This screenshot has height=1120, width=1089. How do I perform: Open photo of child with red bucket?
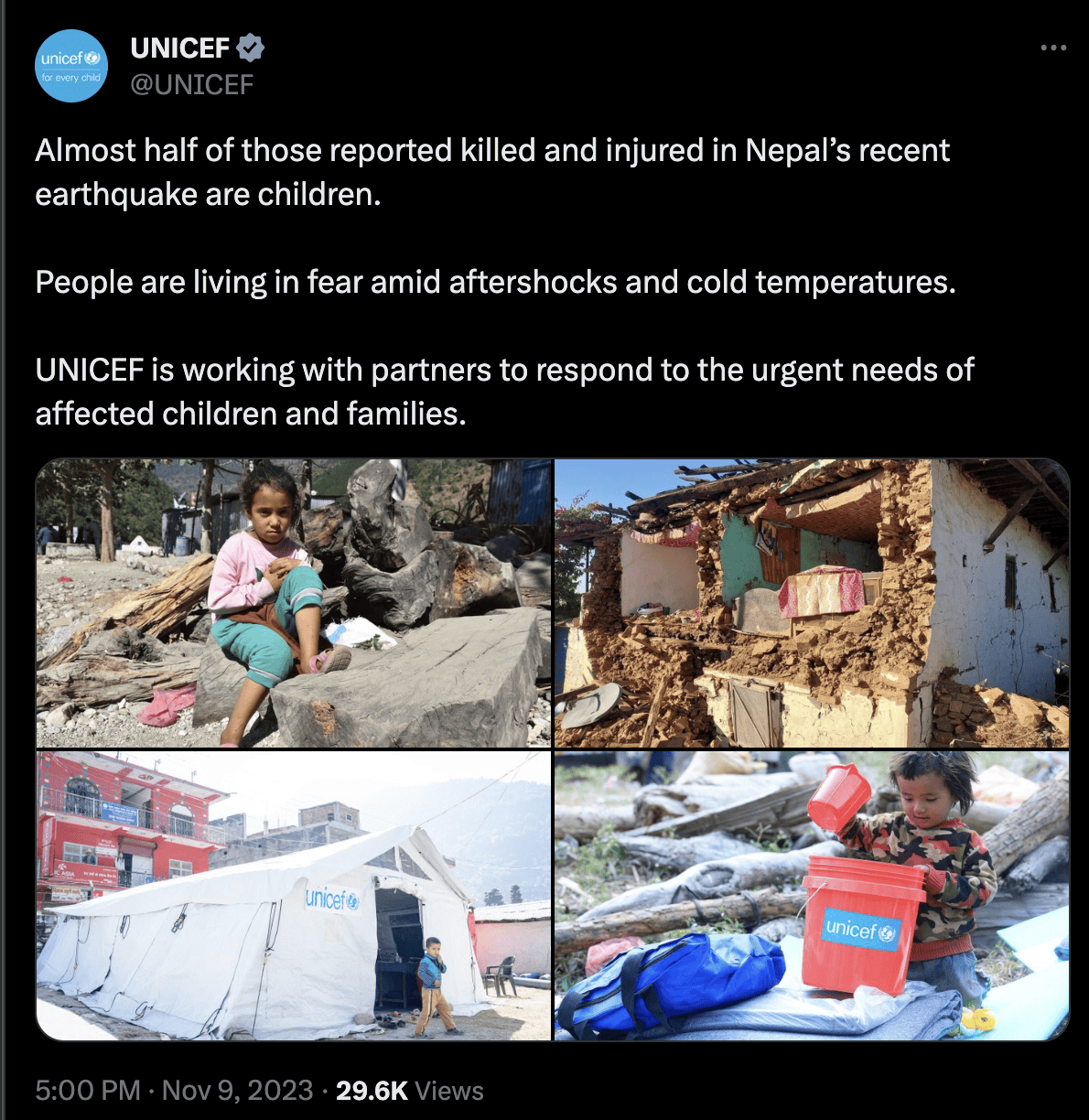tap(812, 896)
